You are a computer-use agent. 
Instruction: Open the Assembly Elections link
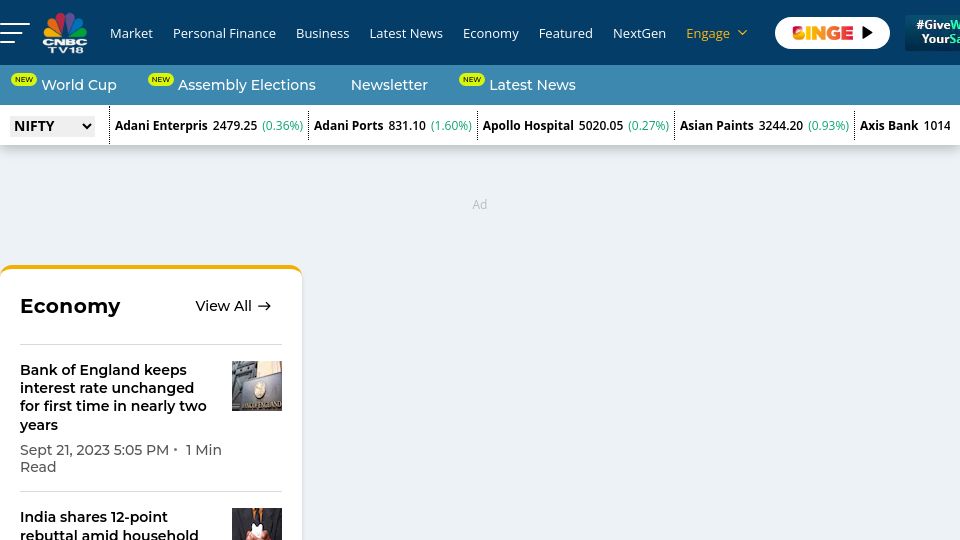click(247, 85)
